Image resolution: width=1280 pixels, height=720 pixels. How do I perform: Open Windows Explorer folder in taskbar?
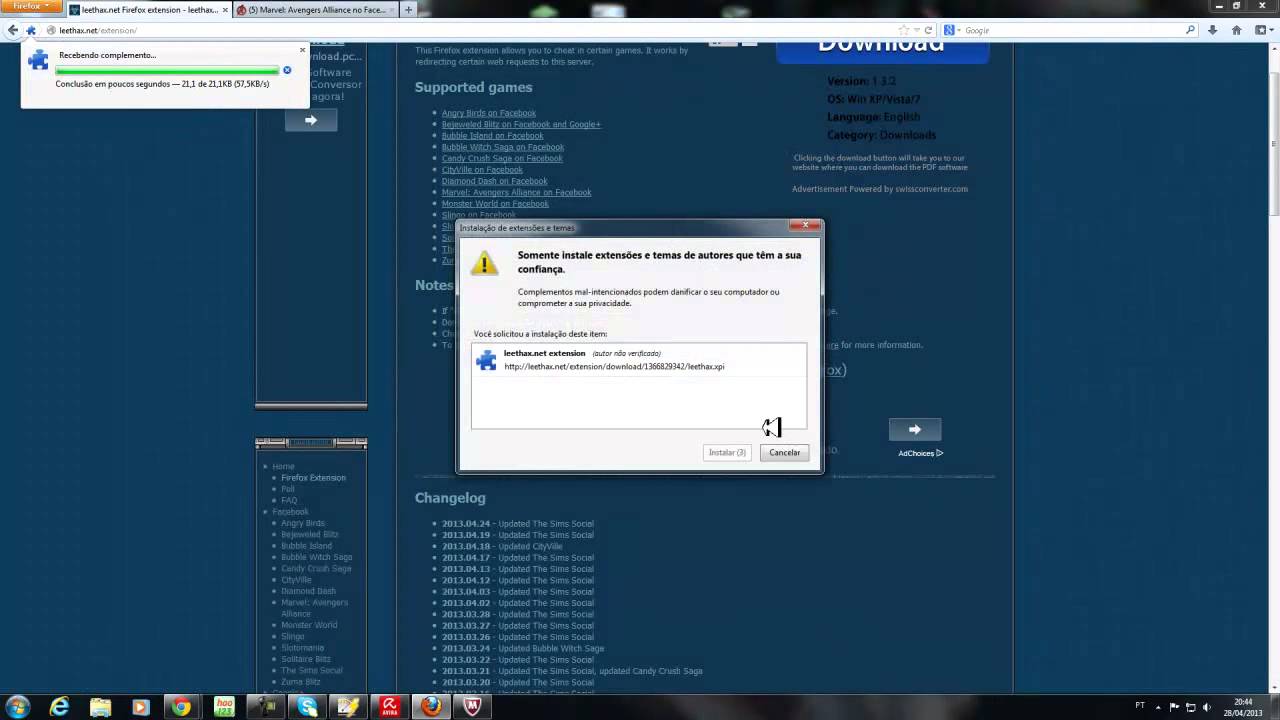100,706
